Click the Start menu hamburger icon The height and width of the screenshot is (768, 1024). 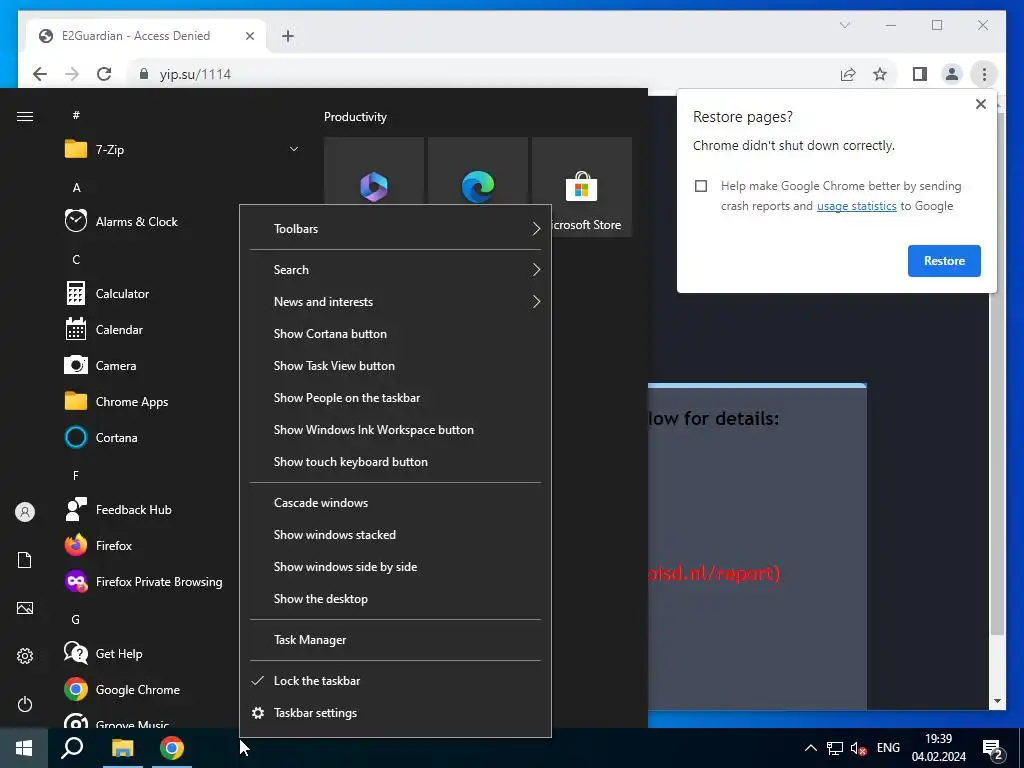(x=25, y=116)
